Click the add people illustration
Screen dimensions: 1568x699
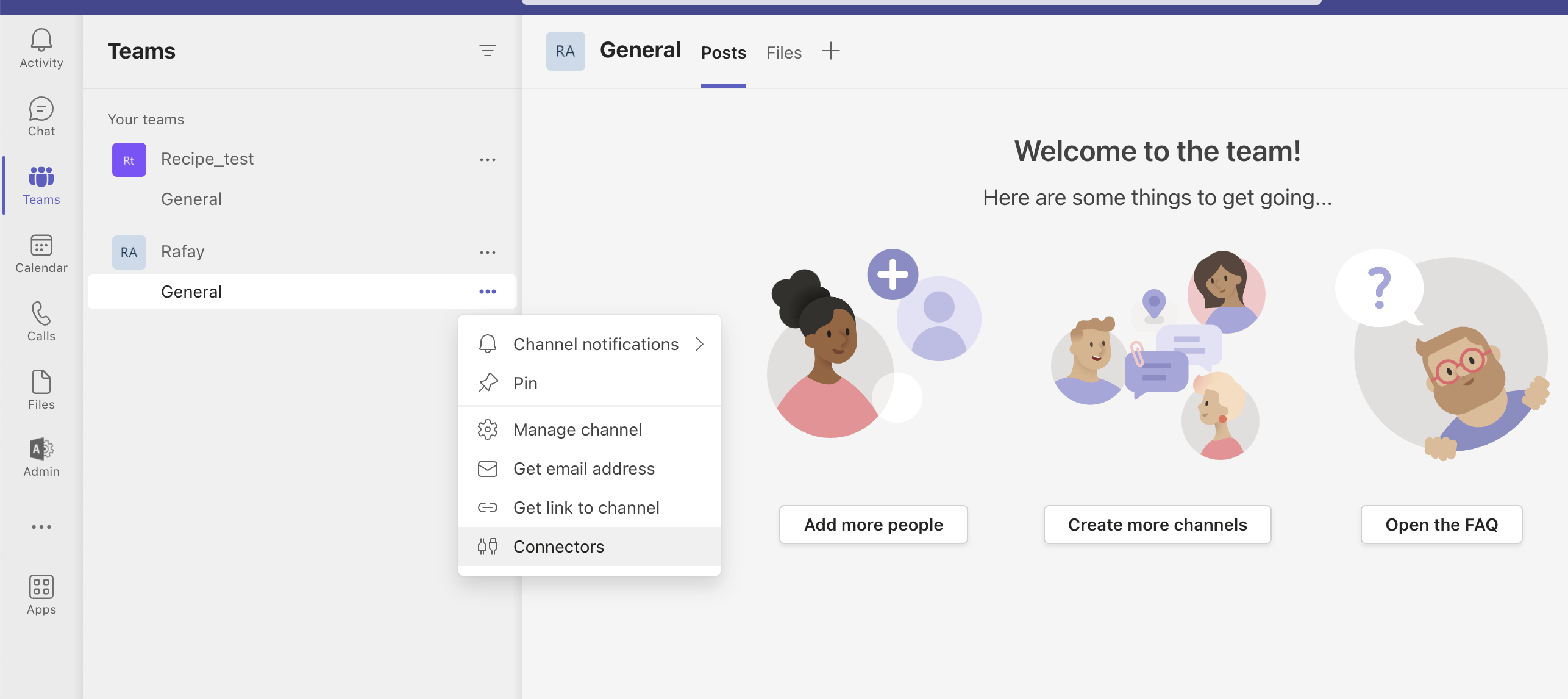873,343
